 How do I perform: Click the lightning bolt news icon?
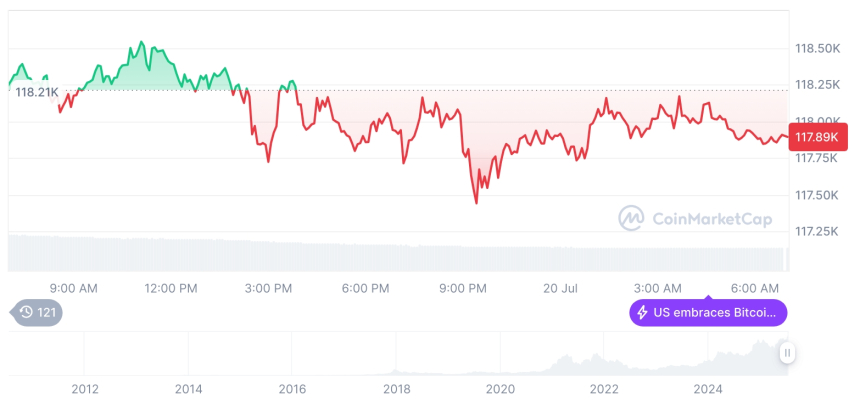point(641,313)
